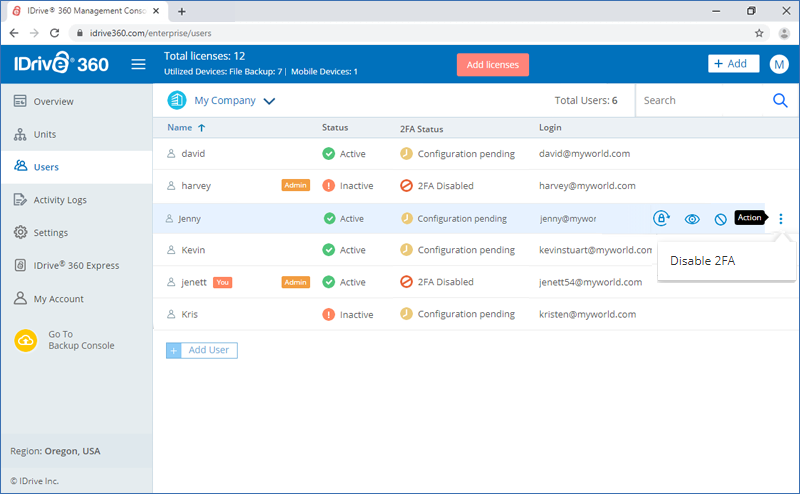This screenshot has height=494, width=800.
Task: Click the plus icon on Add User
Action: pyautogui.click(x=173, y=351)
